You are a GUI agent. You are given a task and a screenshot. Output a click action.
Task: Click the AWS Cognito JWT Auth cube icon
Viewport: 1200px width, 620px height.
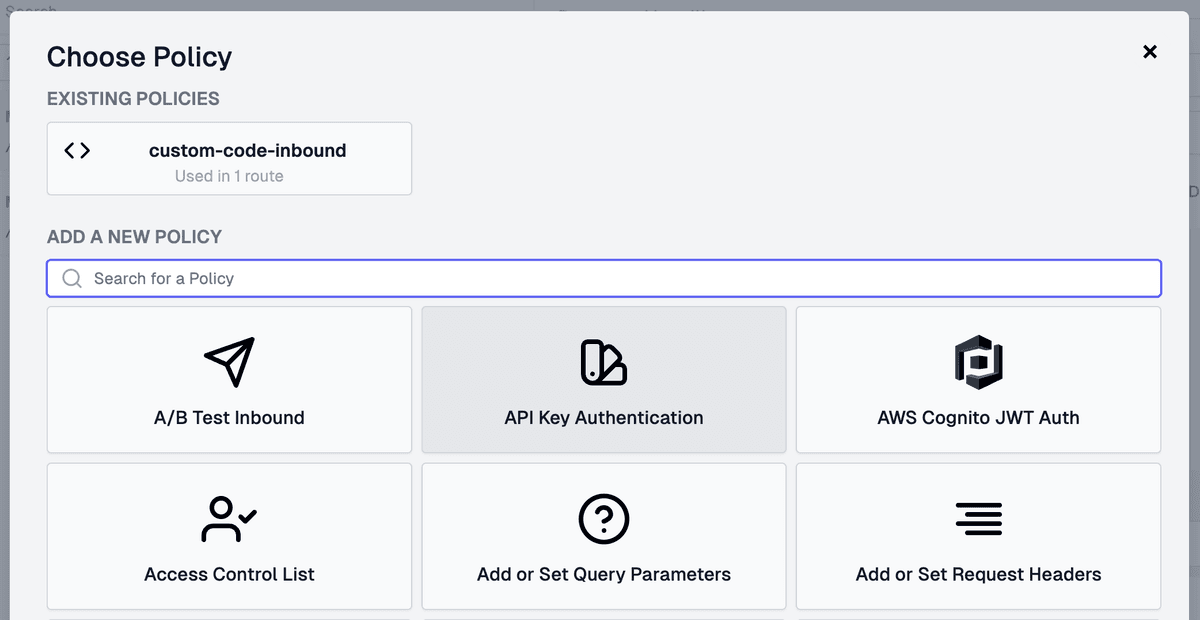coord(978,362)
